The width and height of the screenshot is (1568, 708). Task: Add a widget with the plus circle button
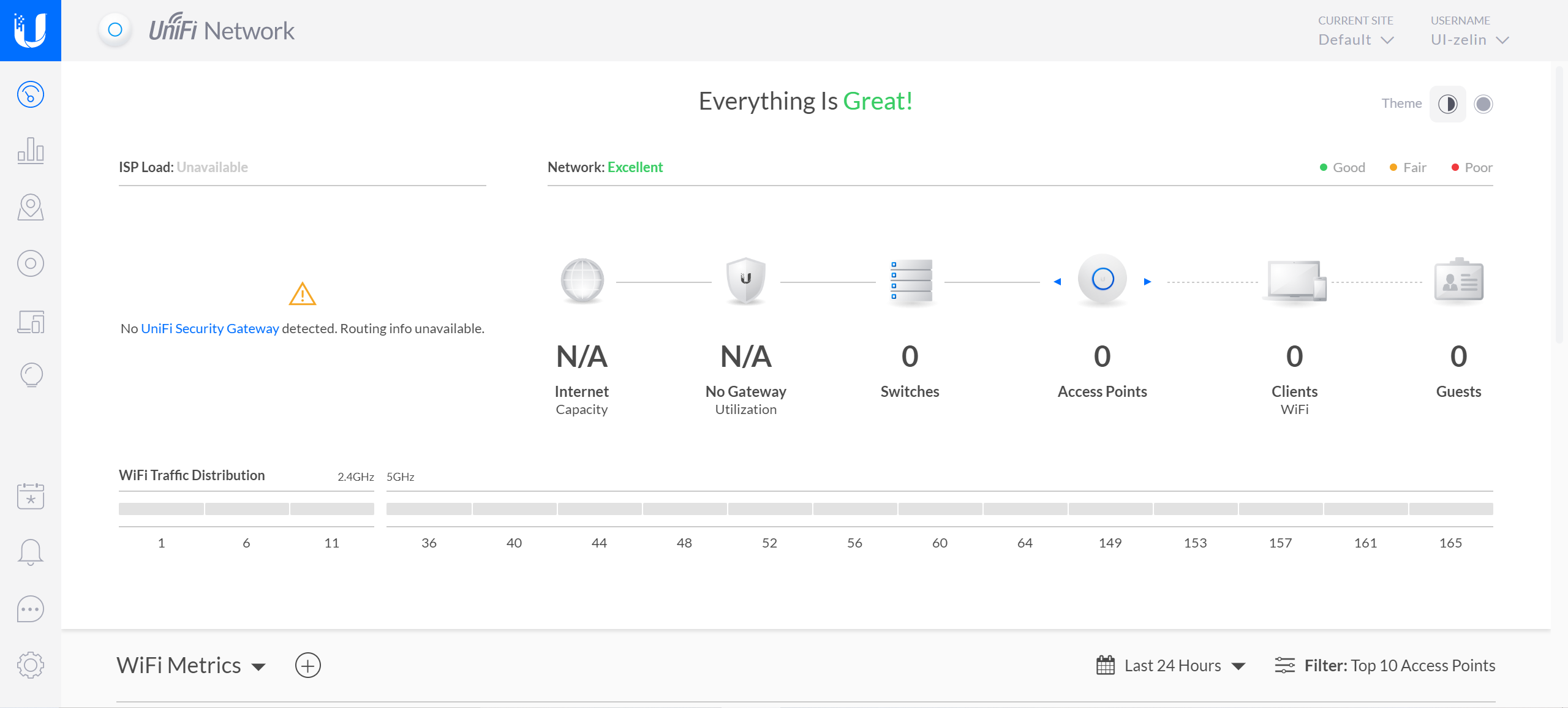308,665
